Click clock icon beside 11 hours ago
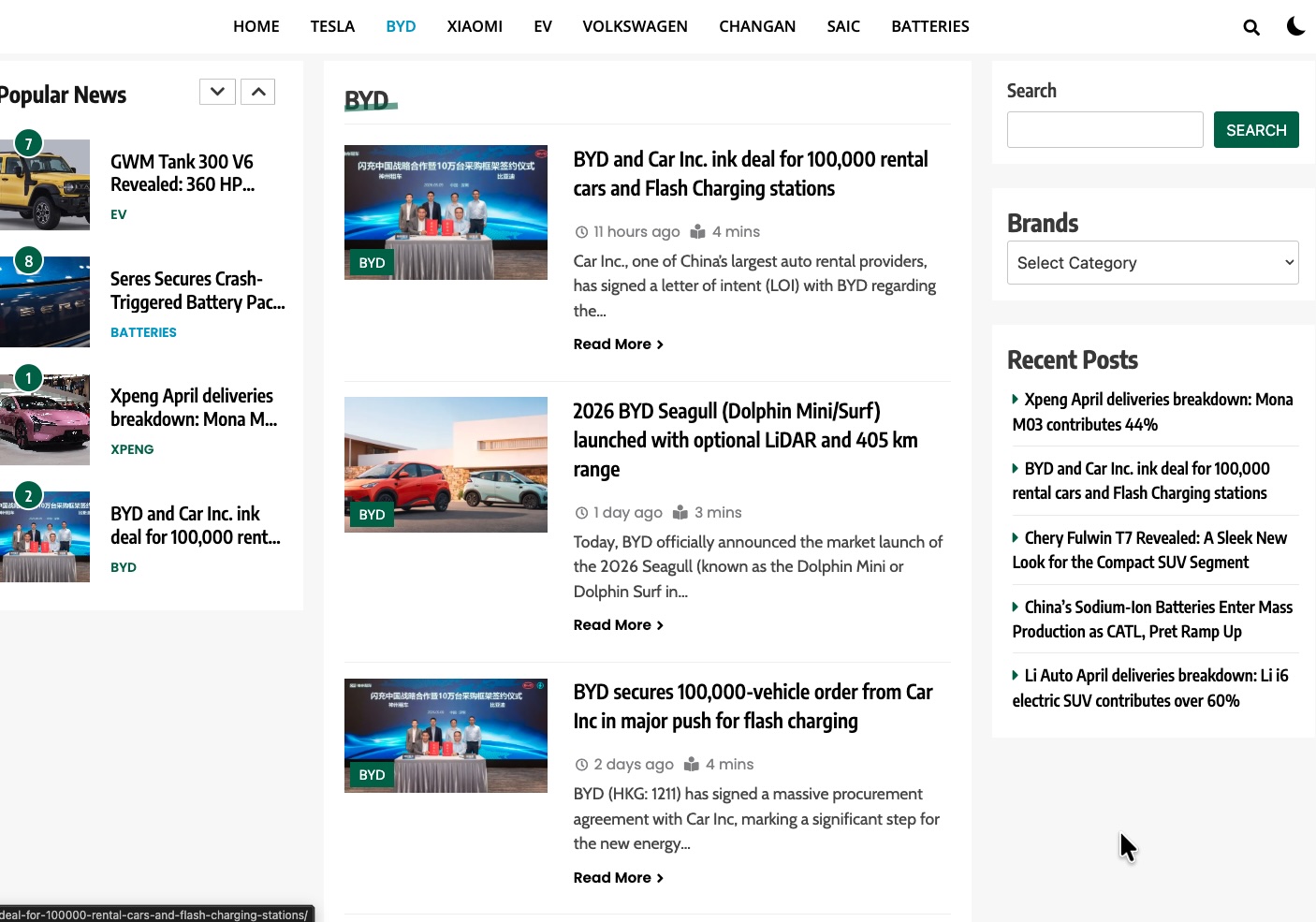 [x=581, y=232]
